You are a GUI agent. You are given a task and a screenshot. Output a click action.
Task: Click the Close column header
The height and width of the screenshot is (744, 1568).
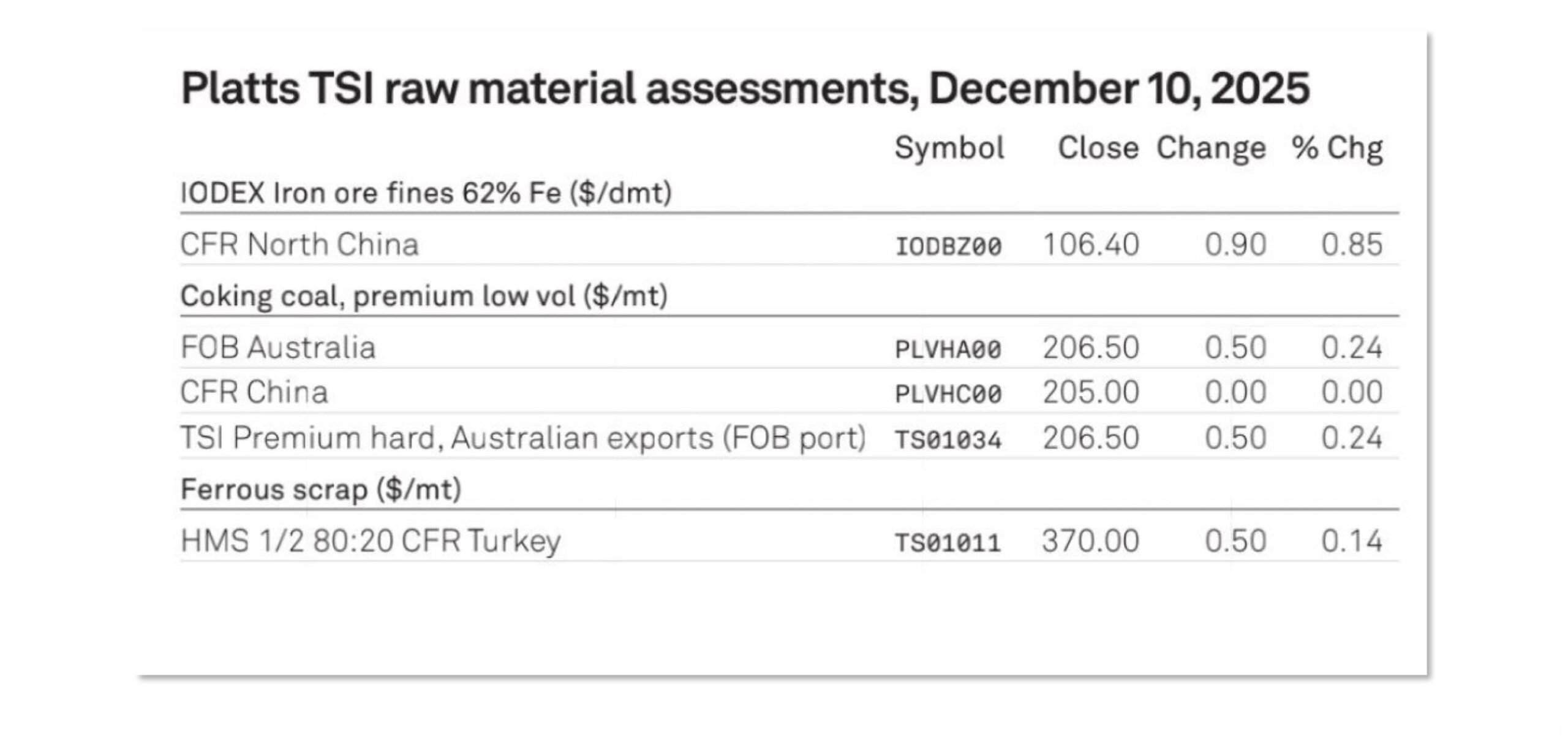pos(1098,148)
